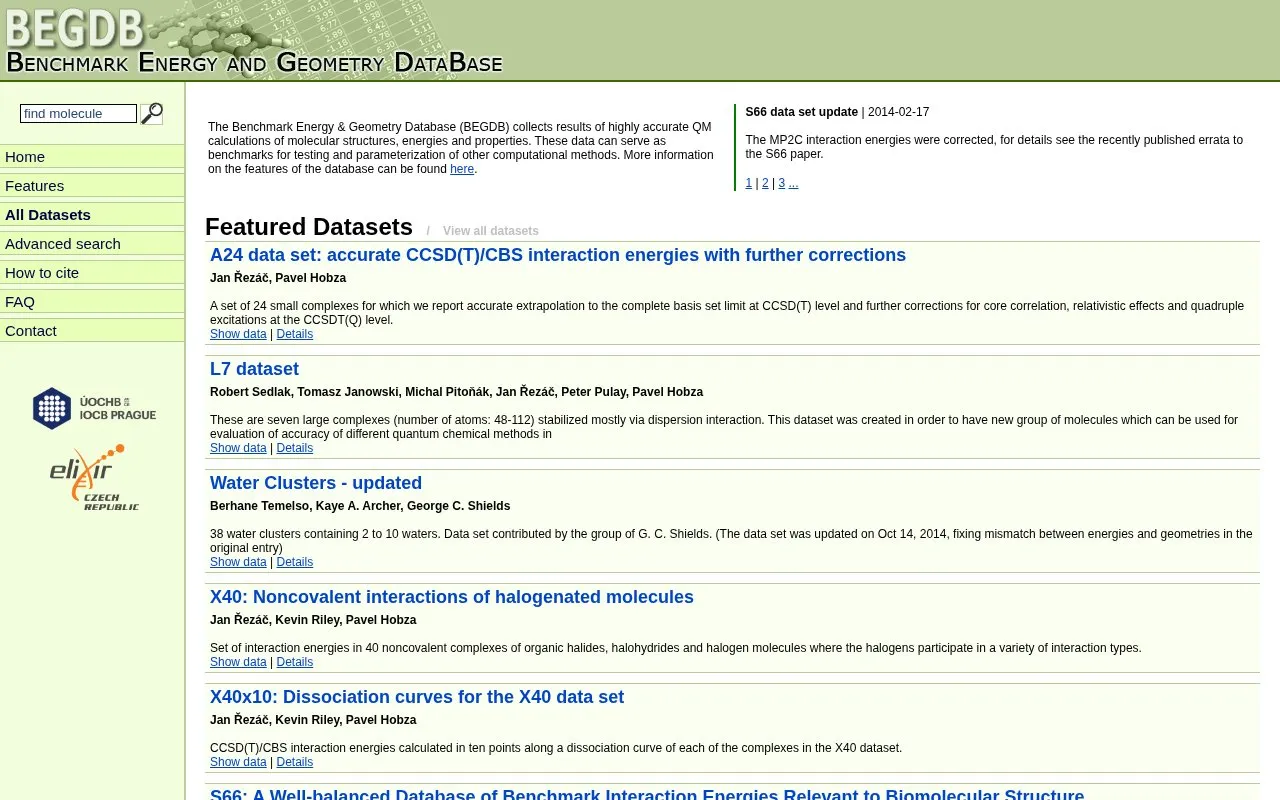
Task: Open the S66 database title link
Action: pos(647,794)
